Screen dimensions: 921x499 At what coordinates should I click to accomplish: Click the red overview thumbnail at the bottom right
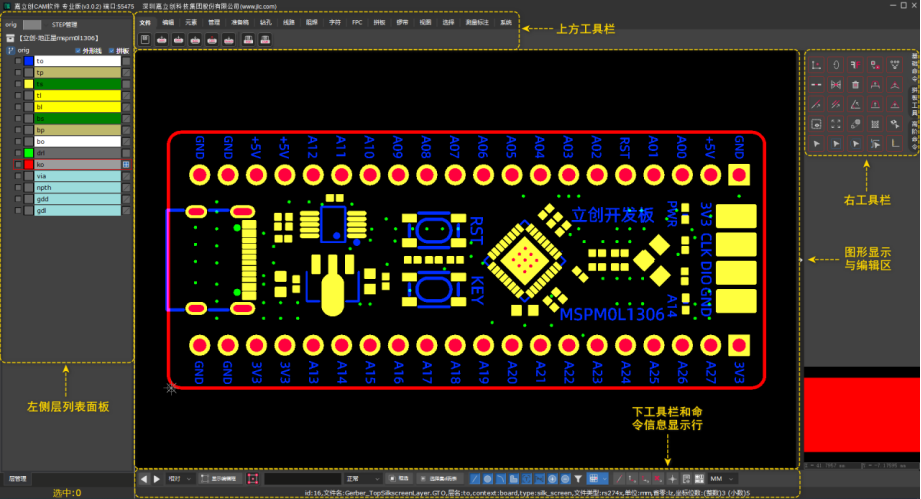tap(862, 414)
